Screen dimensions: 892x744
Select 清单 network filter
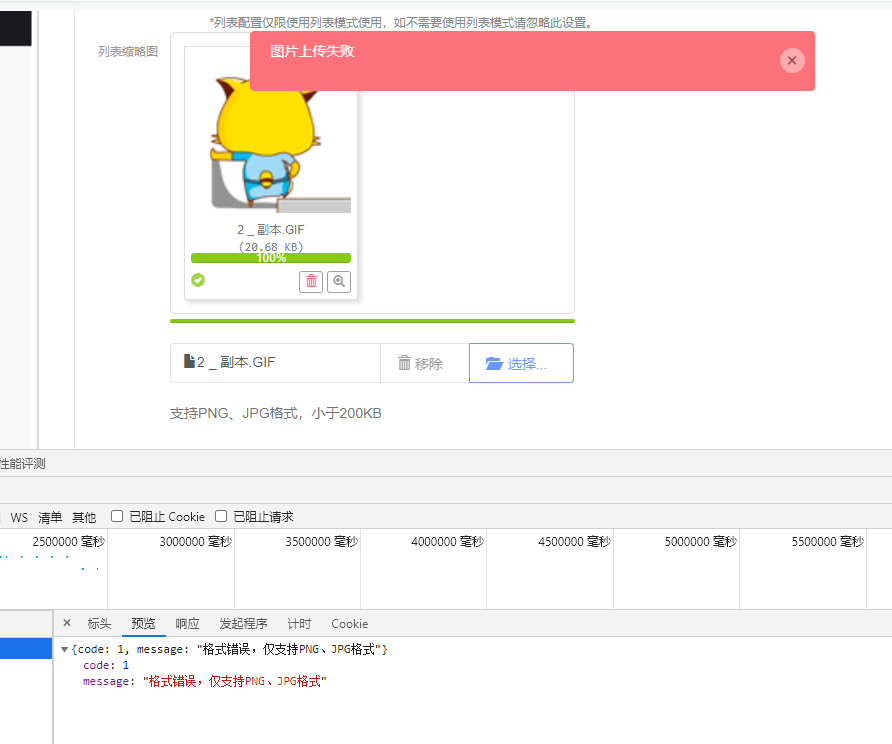[50, 518]
